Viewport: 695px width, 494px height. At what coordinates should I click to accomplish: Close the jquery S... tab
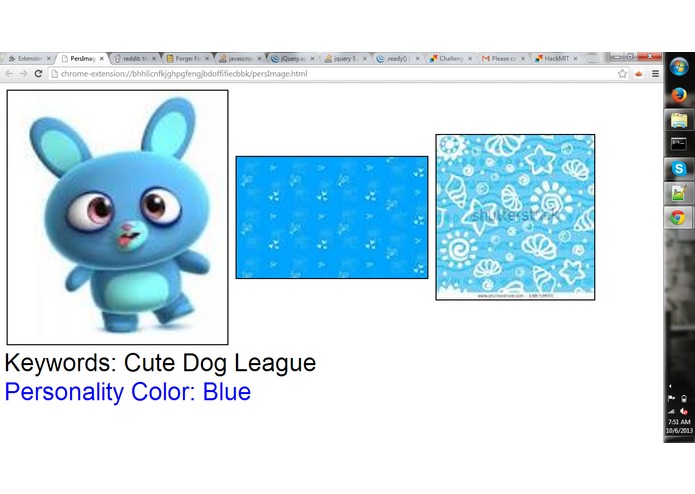365,58
